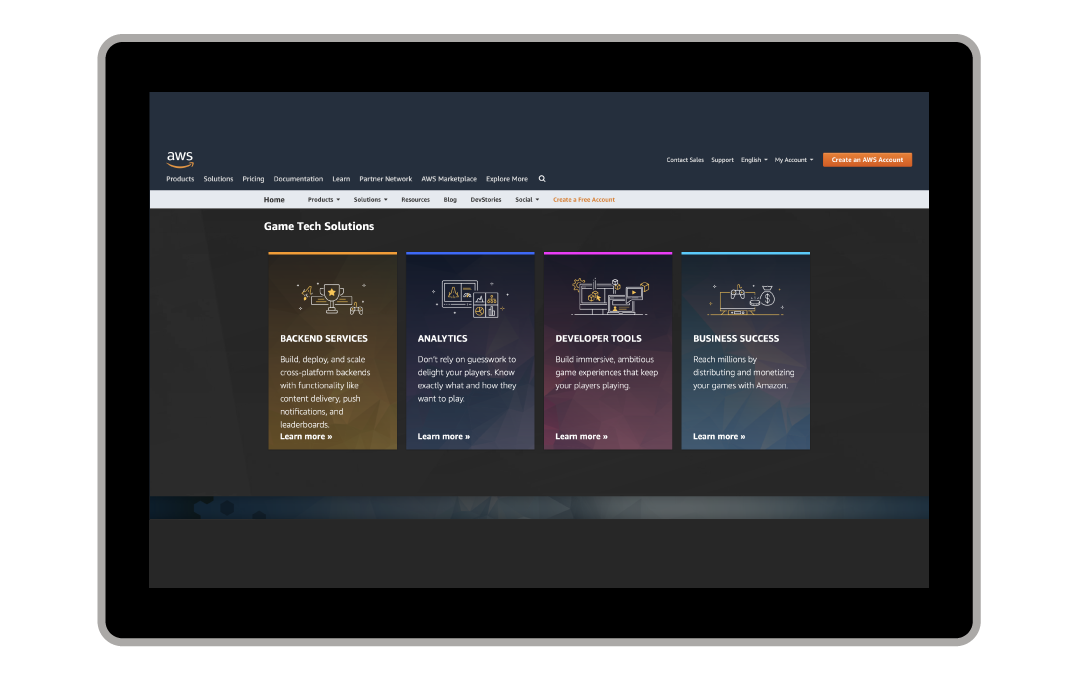Click Create an AWS Account button
This screenshot has width=1080, height=680.
pyautogui.click(x=867, y=160)
